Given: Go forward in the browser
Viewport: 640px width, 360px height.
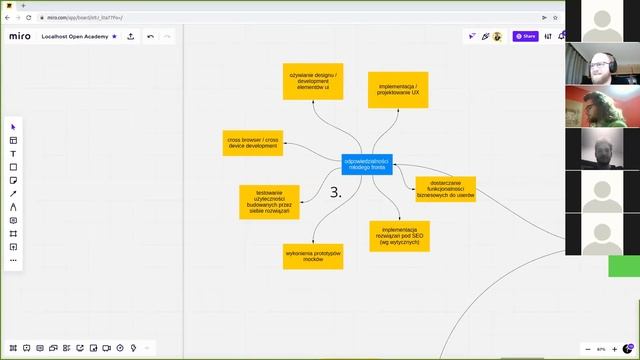Looking at the screenshot, I should coord(18,18).
